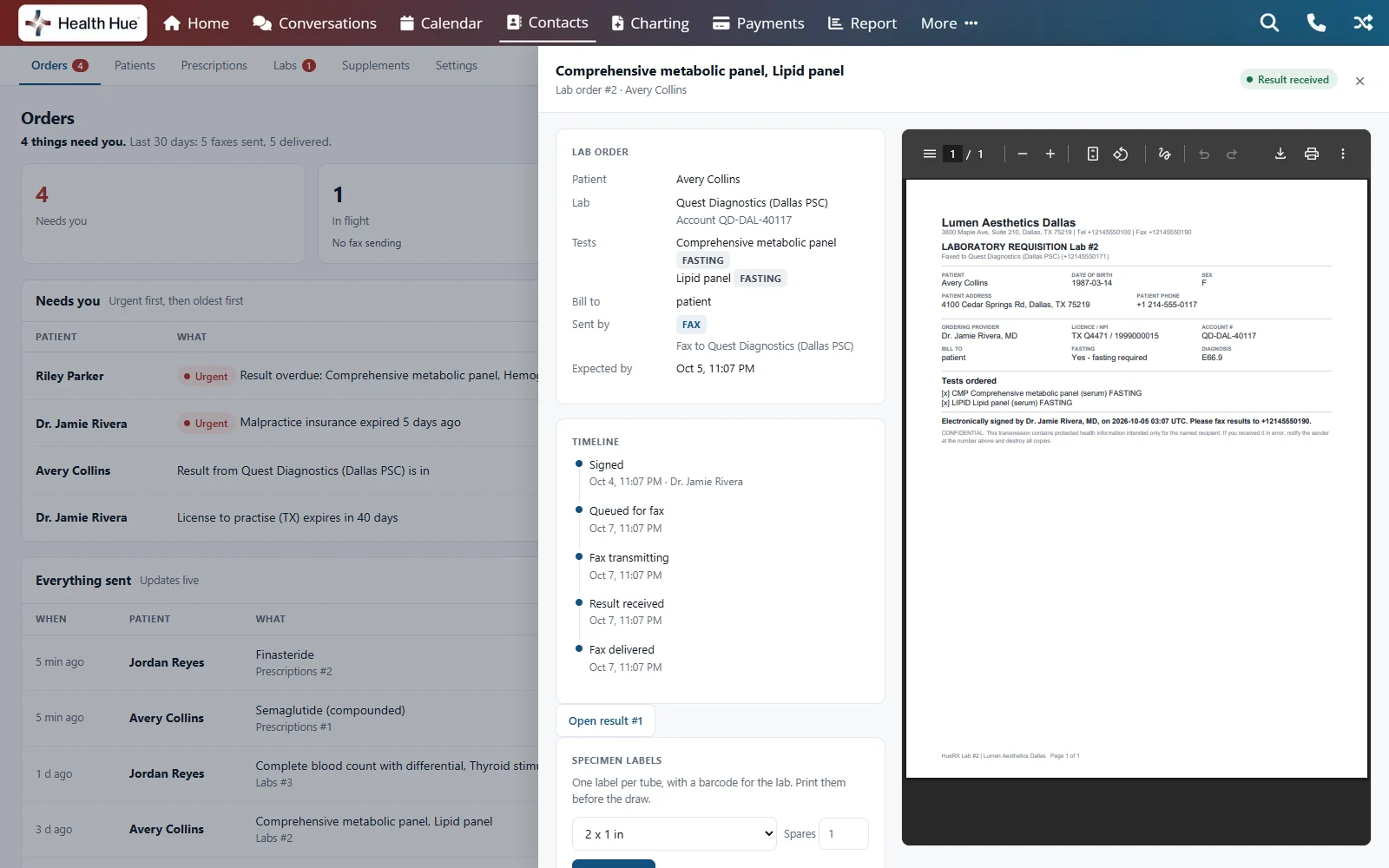The image size is (1389, 868).
Task: Click the shuffle arrows icon in top bar
Action: [1363, 23]
